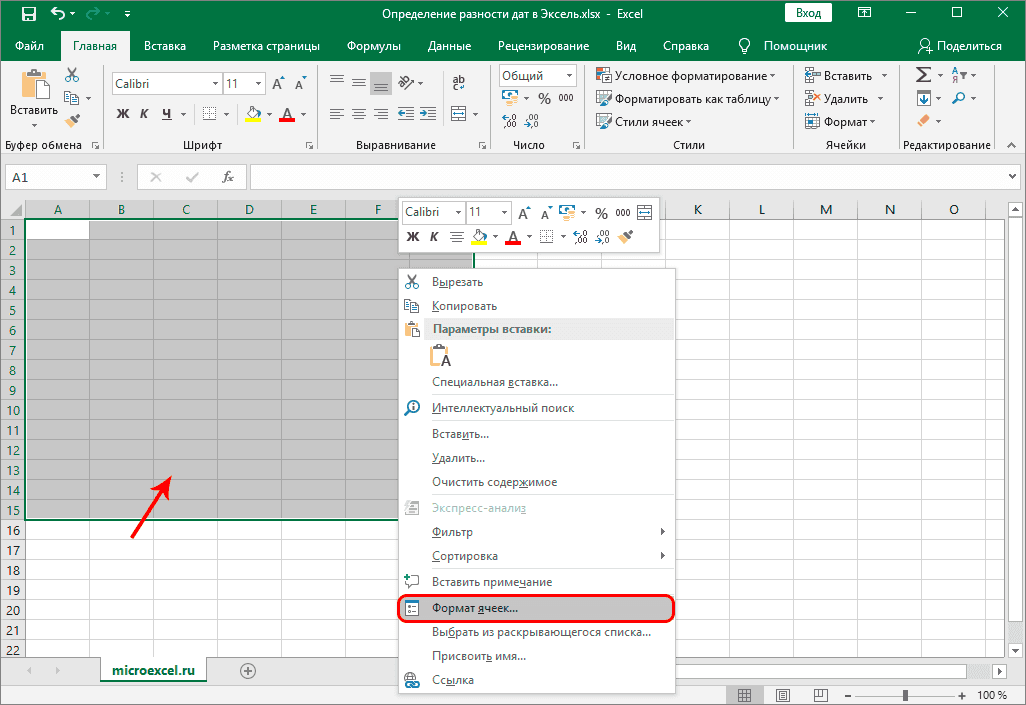Toggle bold (Ж) in the ribbon Font group

[123, 114]
